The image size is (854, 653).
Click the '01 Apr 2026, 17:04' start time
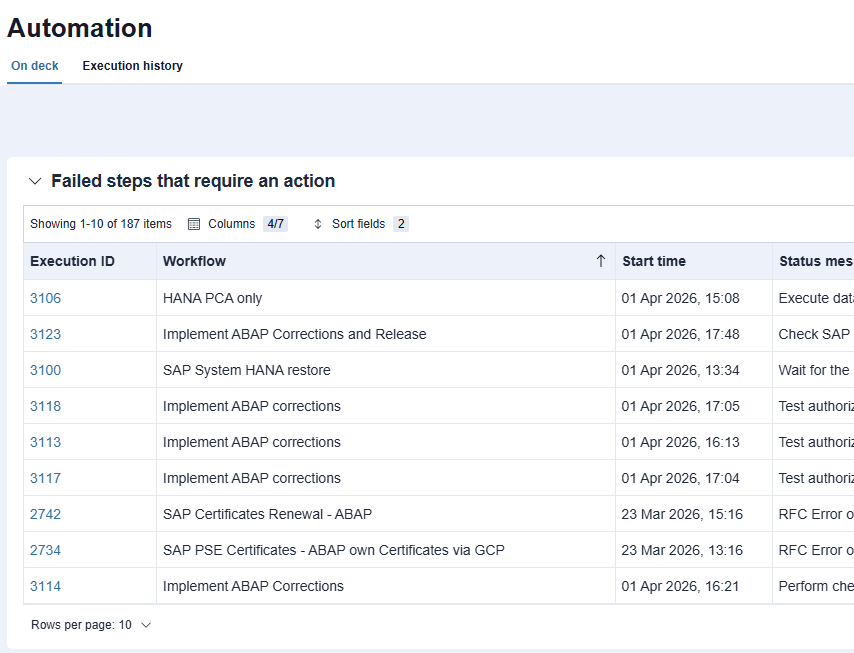click(680, 478)
